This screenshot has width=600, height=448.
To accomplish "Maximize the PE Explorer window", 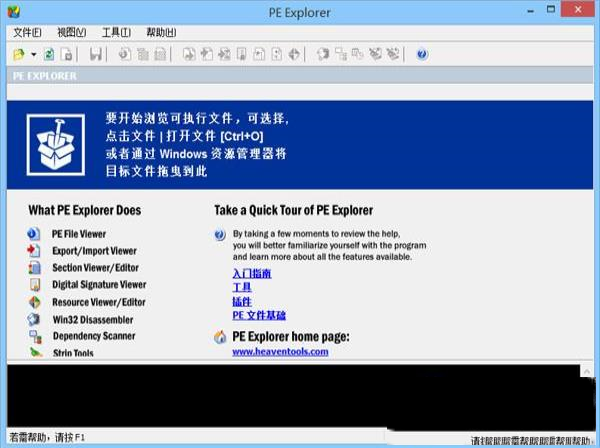I will pyautogui.click(x=551, y=10).
